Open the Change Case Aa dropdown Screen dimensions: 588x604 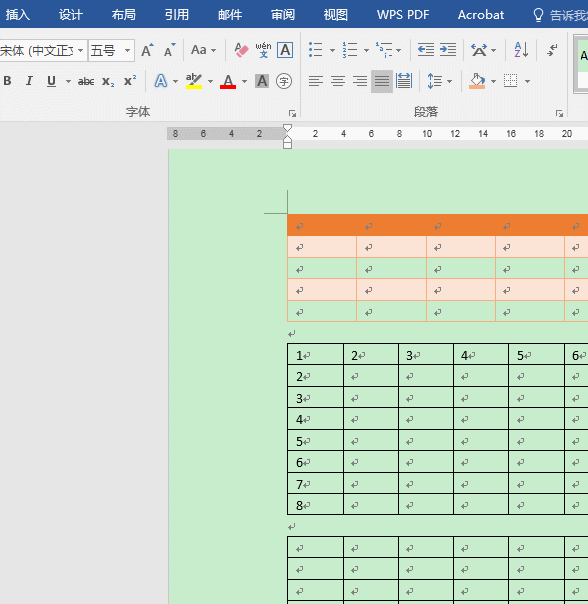(x=203, y=50)
